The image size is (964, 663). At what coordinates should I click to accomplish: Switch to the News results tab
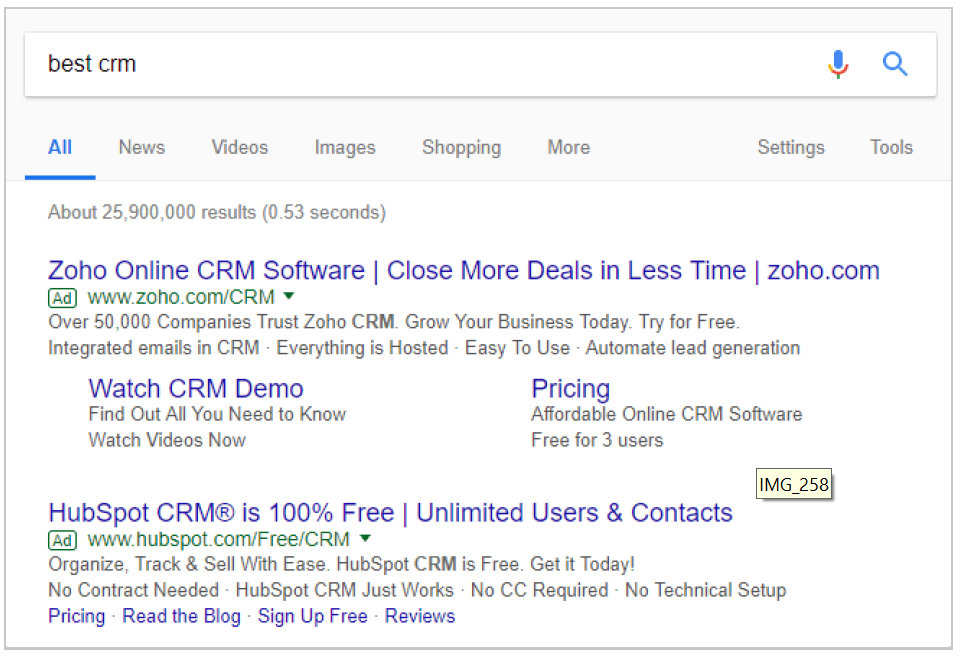[x=141, y=148]
